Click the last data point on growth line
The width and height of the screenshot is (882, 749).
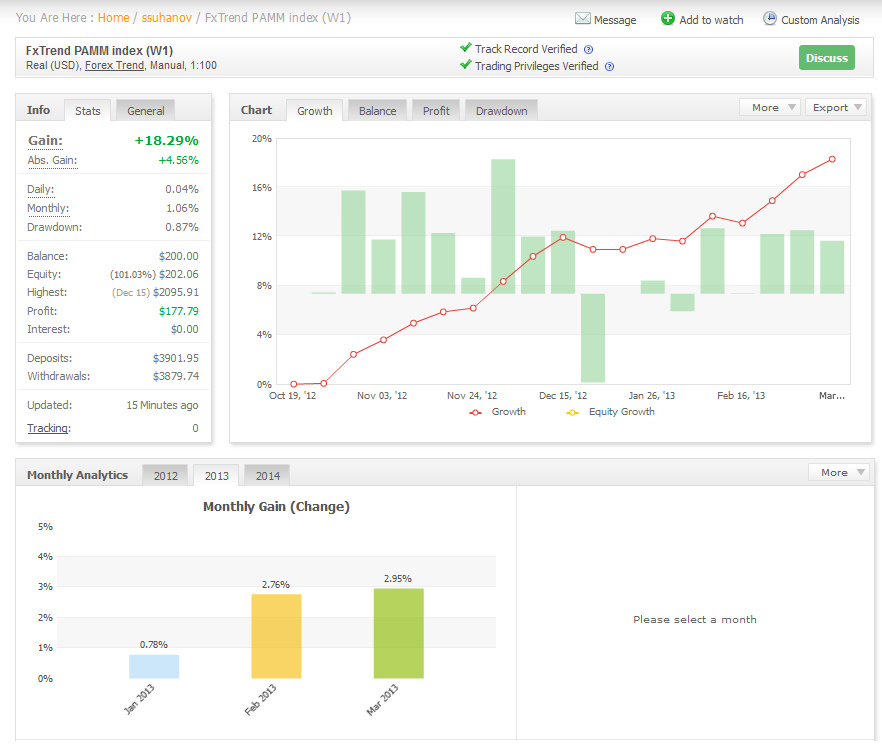832,159
